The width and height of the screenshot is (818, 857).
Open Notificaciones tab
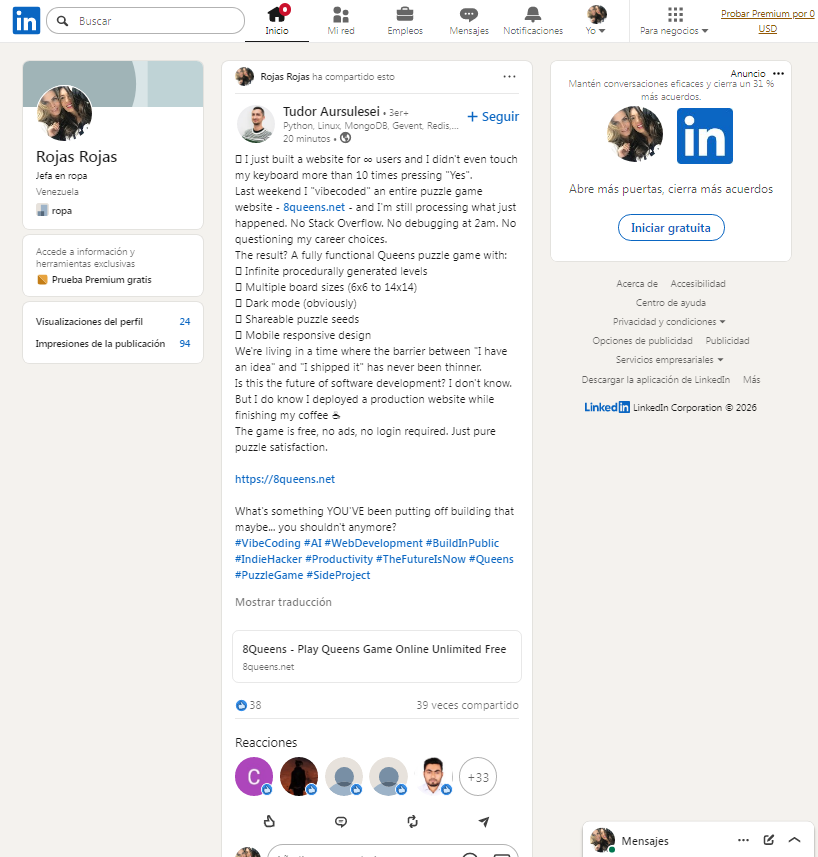pyautogui.click(x=533, y=21)
